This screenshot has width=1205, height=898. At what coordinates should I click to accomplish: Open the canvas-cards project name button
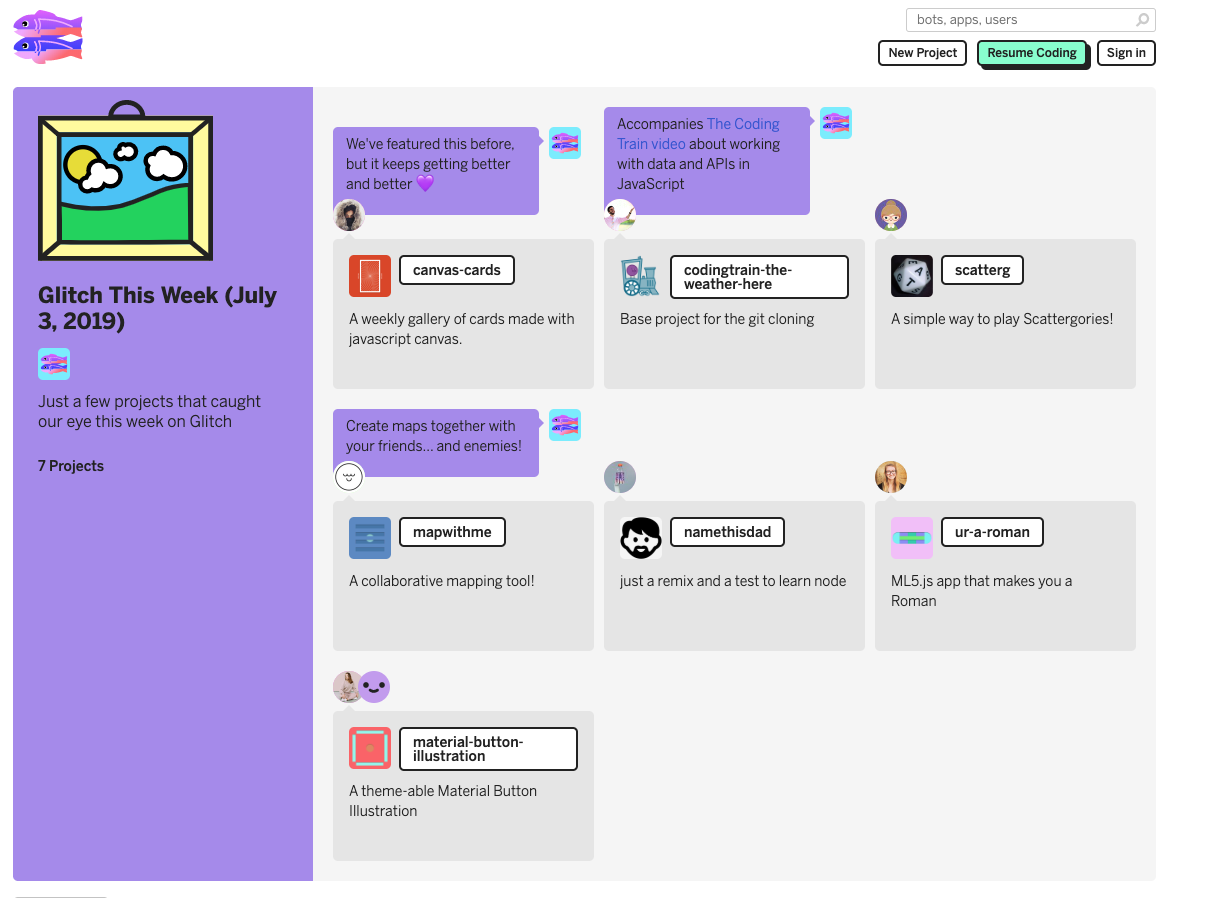456,270
